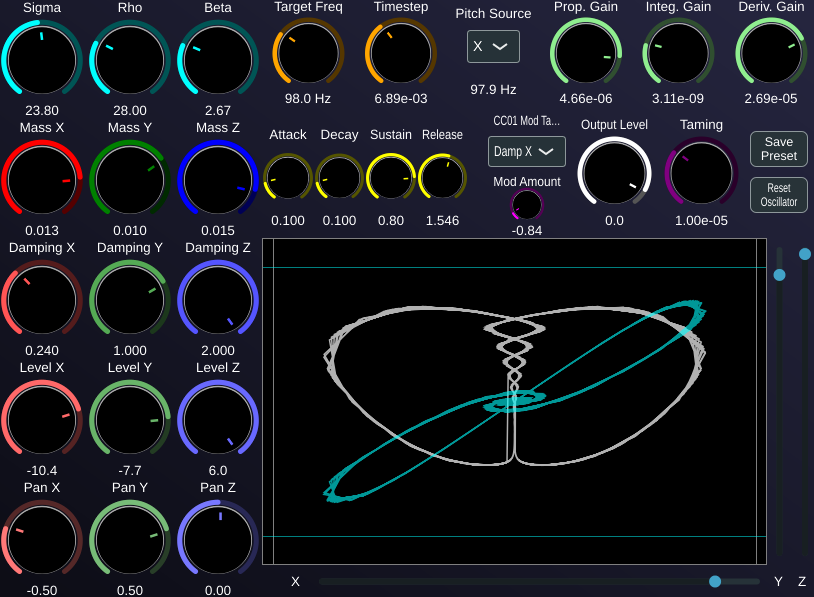Click the vertical Y slider handle
This screenshot has height=597, width=814.
(x=780, y=274)
